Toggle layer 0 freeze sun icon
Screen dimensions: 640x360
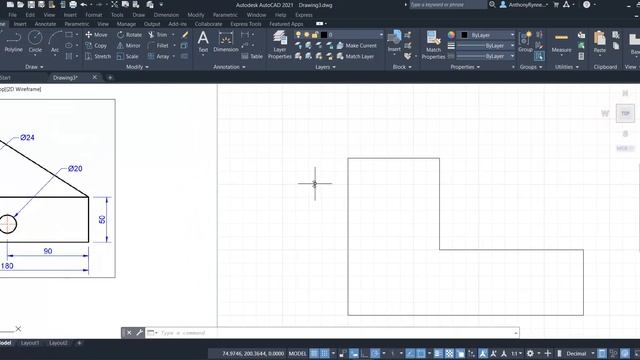[x=307, y=35]
